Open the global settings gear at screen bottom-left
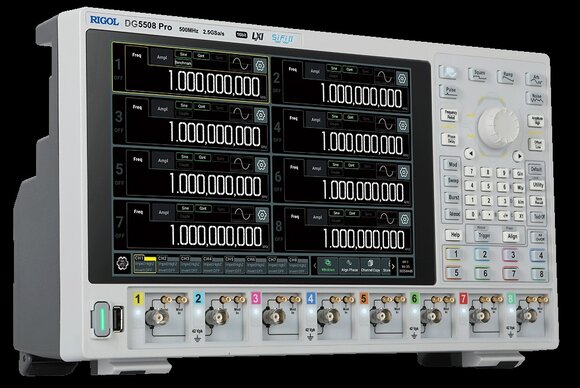The image size is (580, 388). point(122,263)
